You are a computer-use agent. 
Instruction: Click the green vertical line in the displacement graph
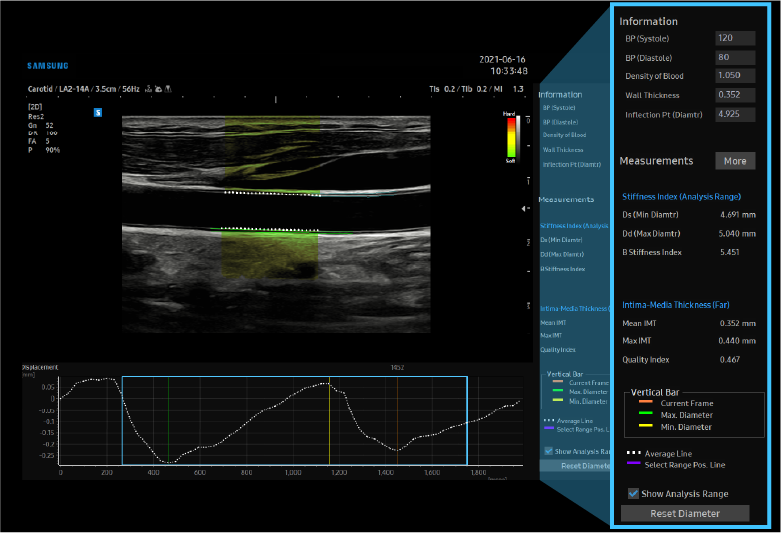coord(168,420)
